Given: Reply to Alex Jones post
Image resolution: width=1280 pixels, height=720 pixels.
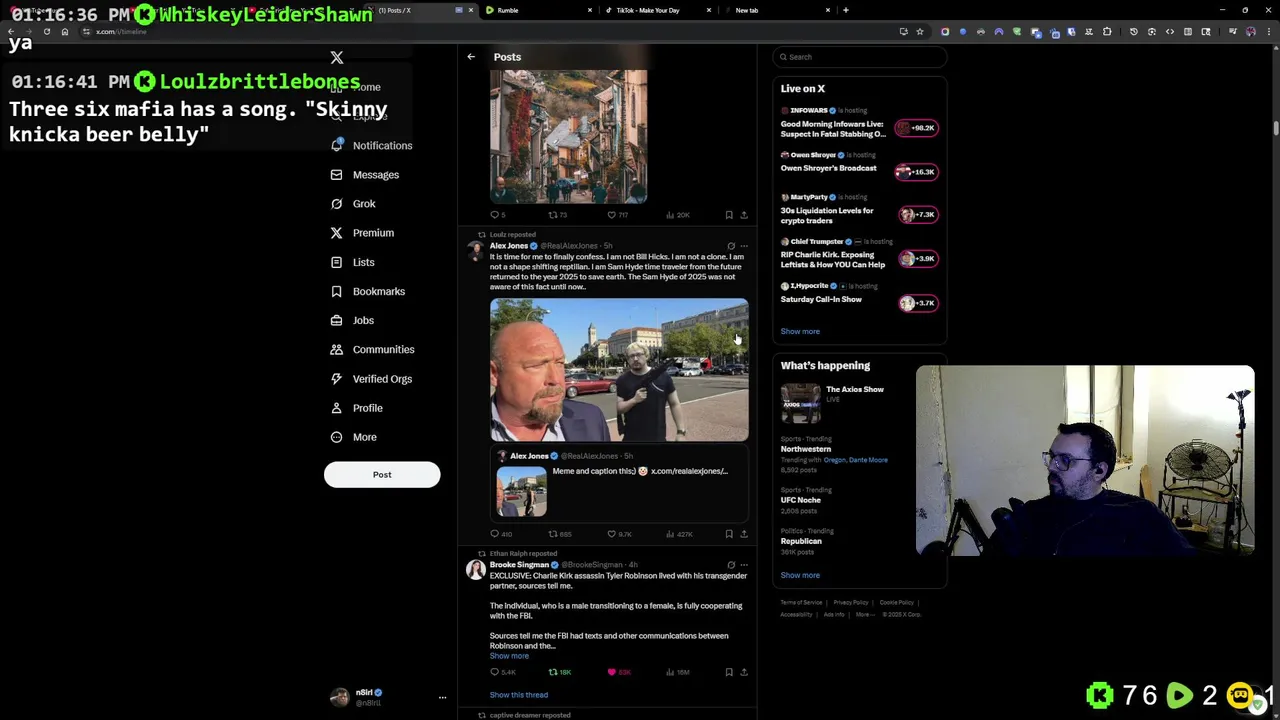Looking at the screenshot, I should [494, 534].
